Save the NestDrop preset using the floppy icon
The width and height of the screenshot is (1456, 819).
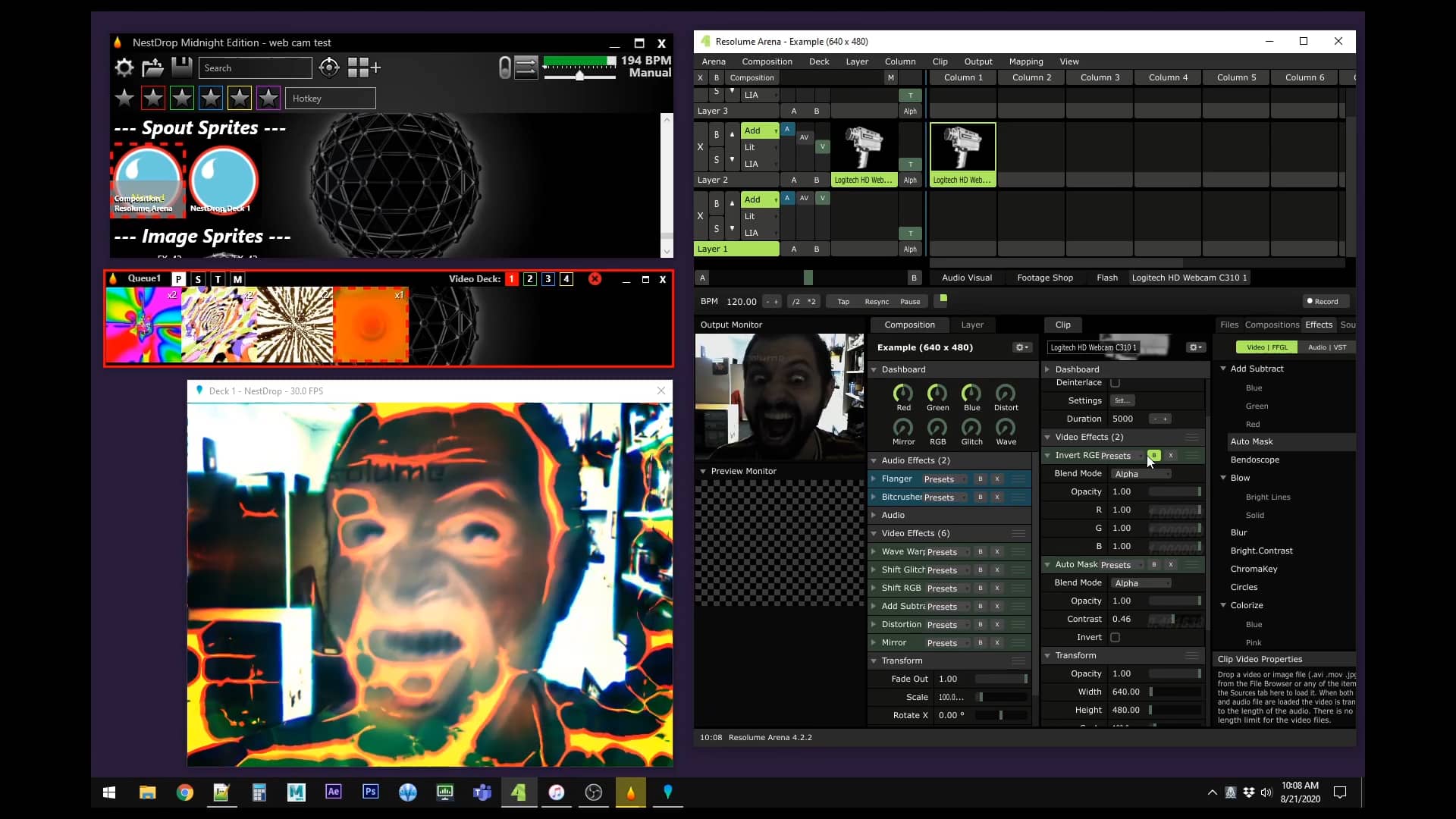coord(181,67)
